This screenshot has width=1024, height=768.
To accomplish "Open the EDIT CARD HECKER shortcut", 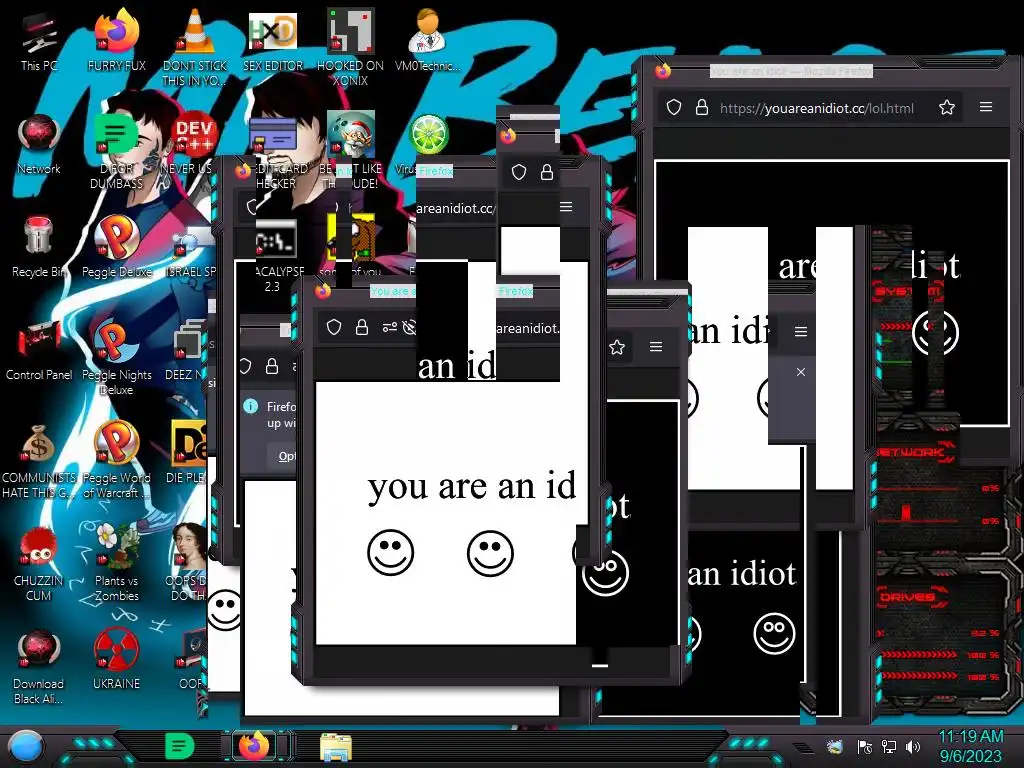I will [274, 152].
